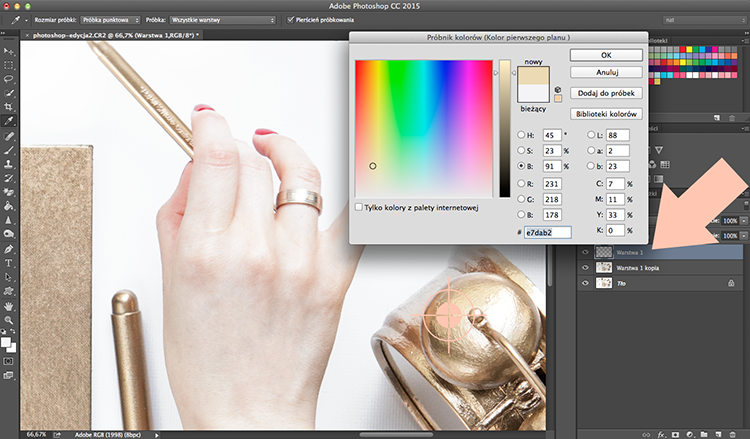Click OK in color picker
The image size is (750, 439).
606,55
